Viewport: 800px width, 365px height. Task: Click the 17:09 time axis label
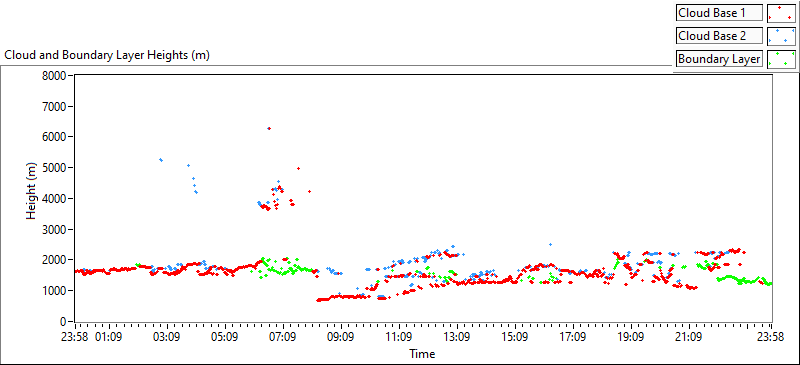coord(573,337)
